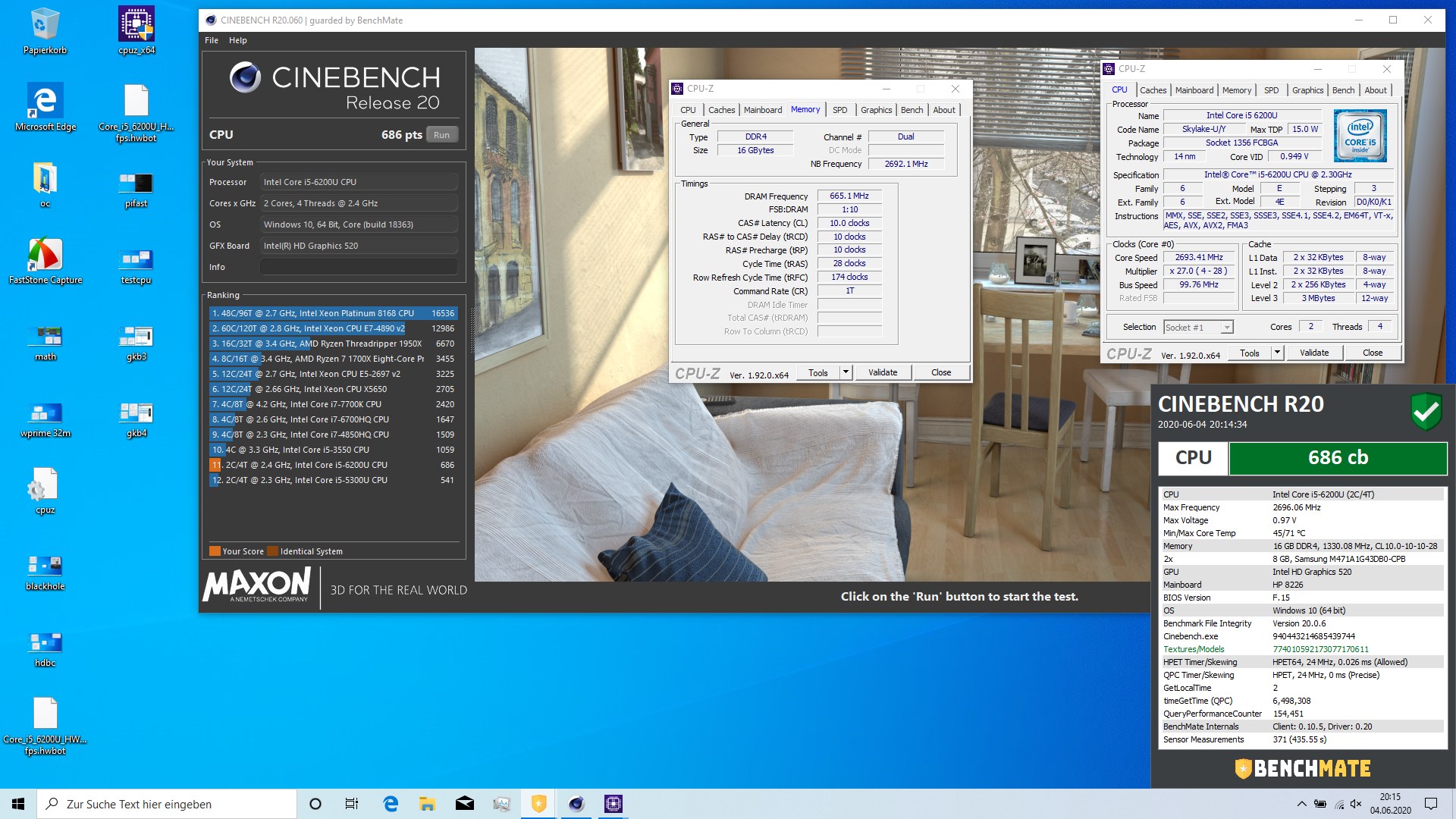Select the Core_i5_6200U_H...fps.hwbot file at top
The image size is (1456, 819).
pyautogui.click(x=136, y=113)
